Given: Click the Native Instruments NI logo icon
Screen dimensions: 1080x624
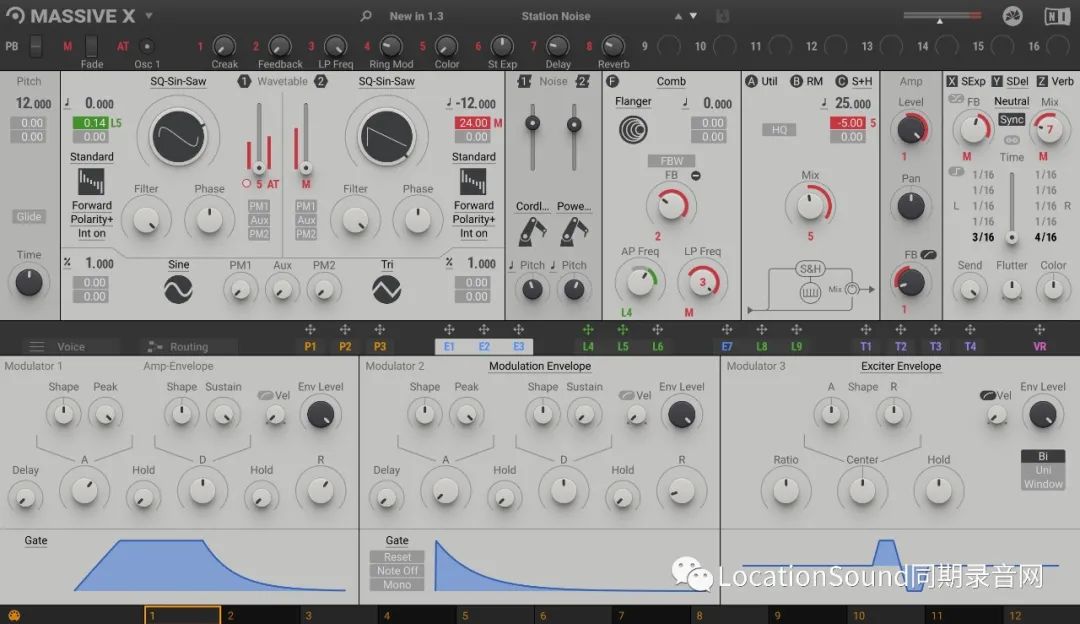Looking at the screenshot, I should pos(1056,16).
